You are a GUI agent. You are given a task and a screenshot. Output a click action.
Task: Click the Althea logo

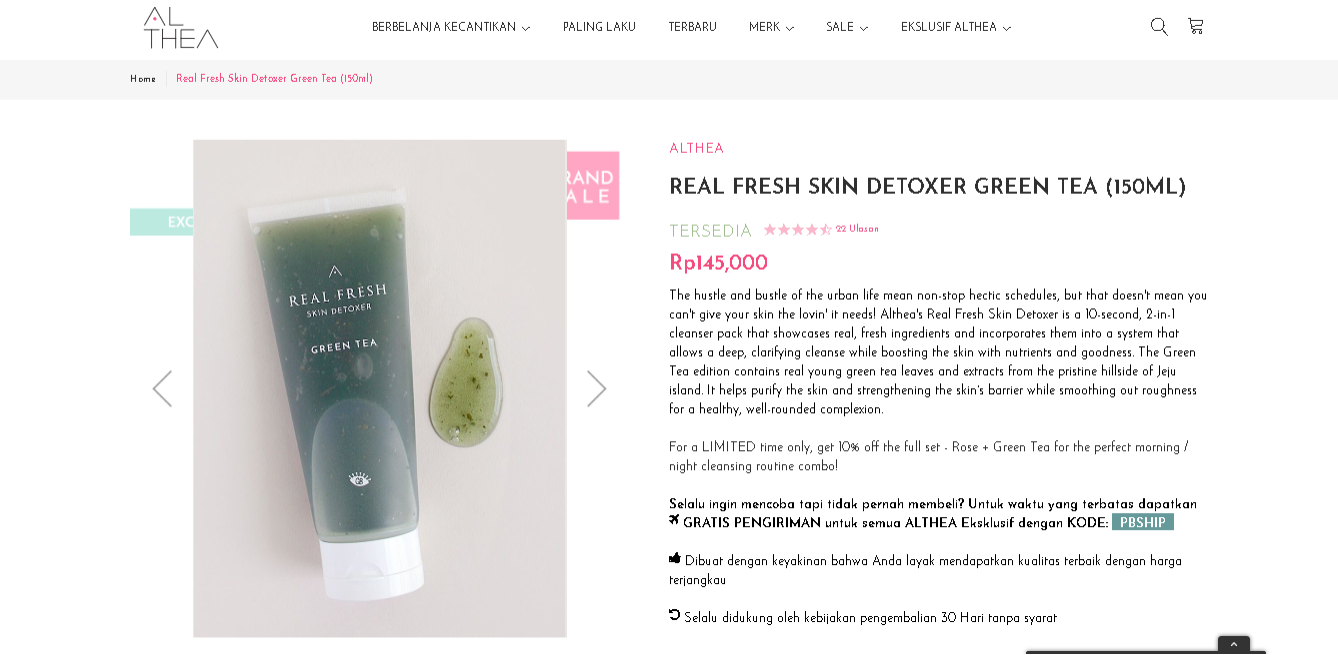point(181,28)
